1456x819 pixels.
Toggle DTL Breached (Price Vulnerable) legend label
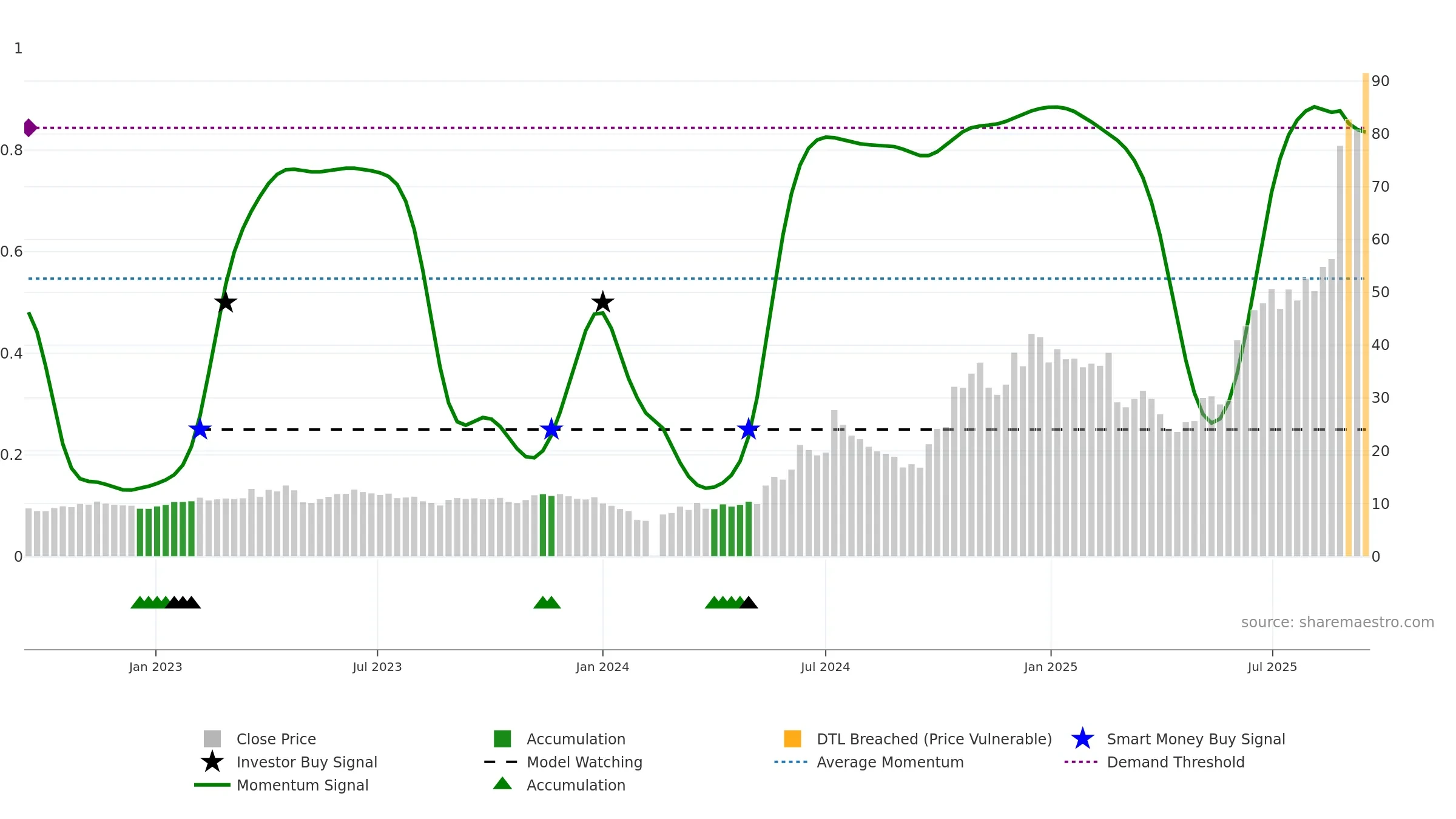tap(934, 739)
